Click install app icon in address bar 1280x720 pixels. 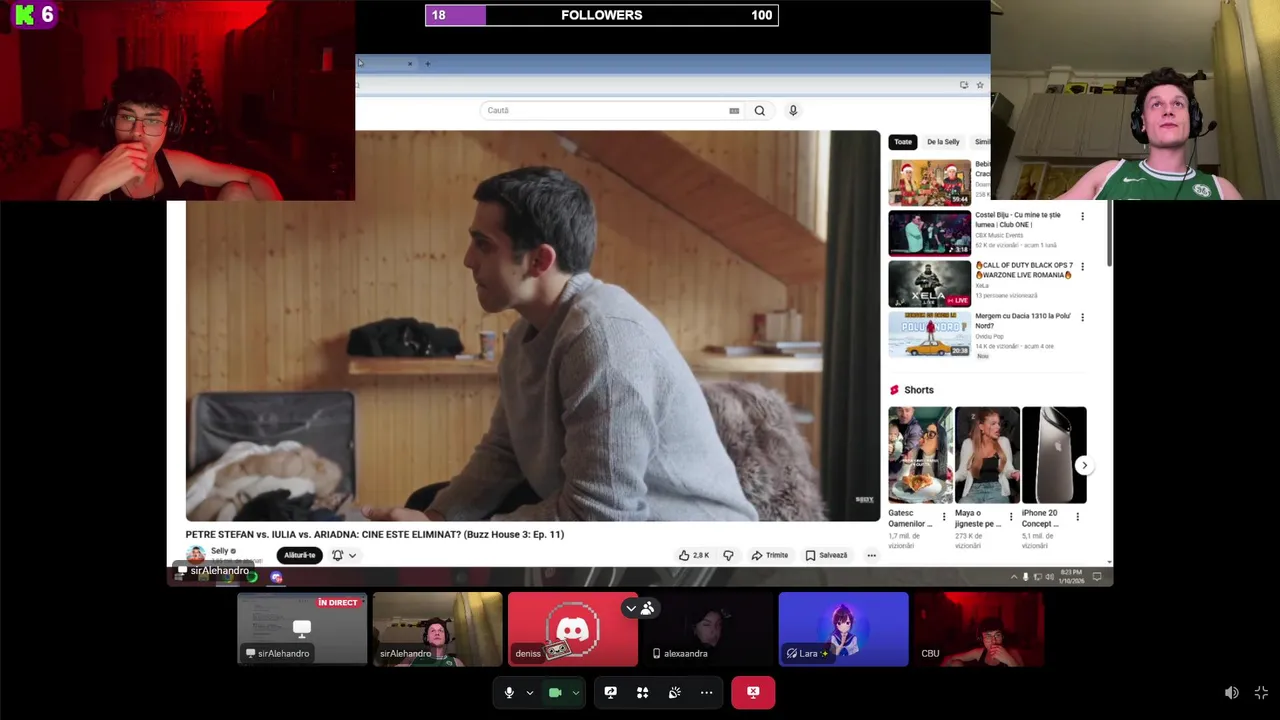pos(964,85)
